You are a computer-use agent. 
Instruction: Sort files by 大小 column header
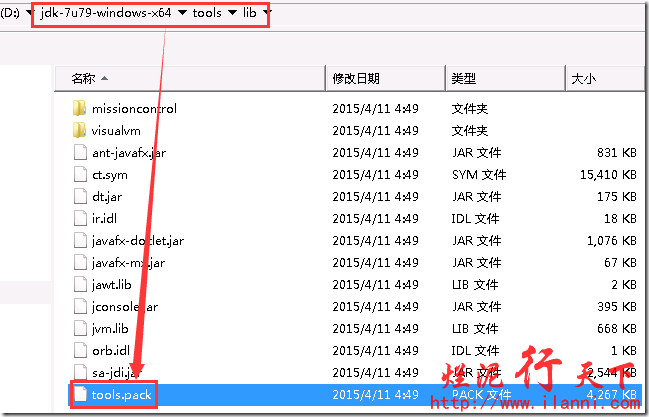tap(583, 77)
